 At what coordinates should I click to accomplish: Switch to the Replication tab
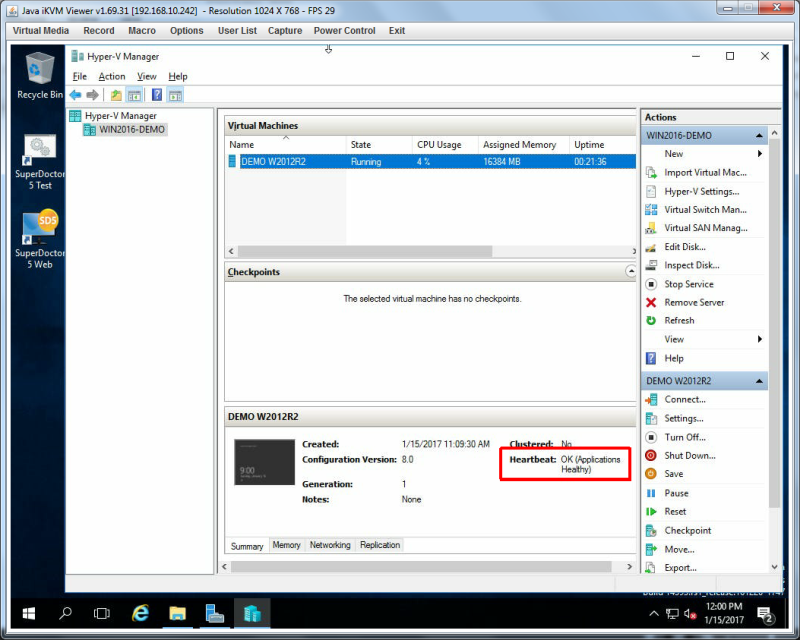click(380, 545)
